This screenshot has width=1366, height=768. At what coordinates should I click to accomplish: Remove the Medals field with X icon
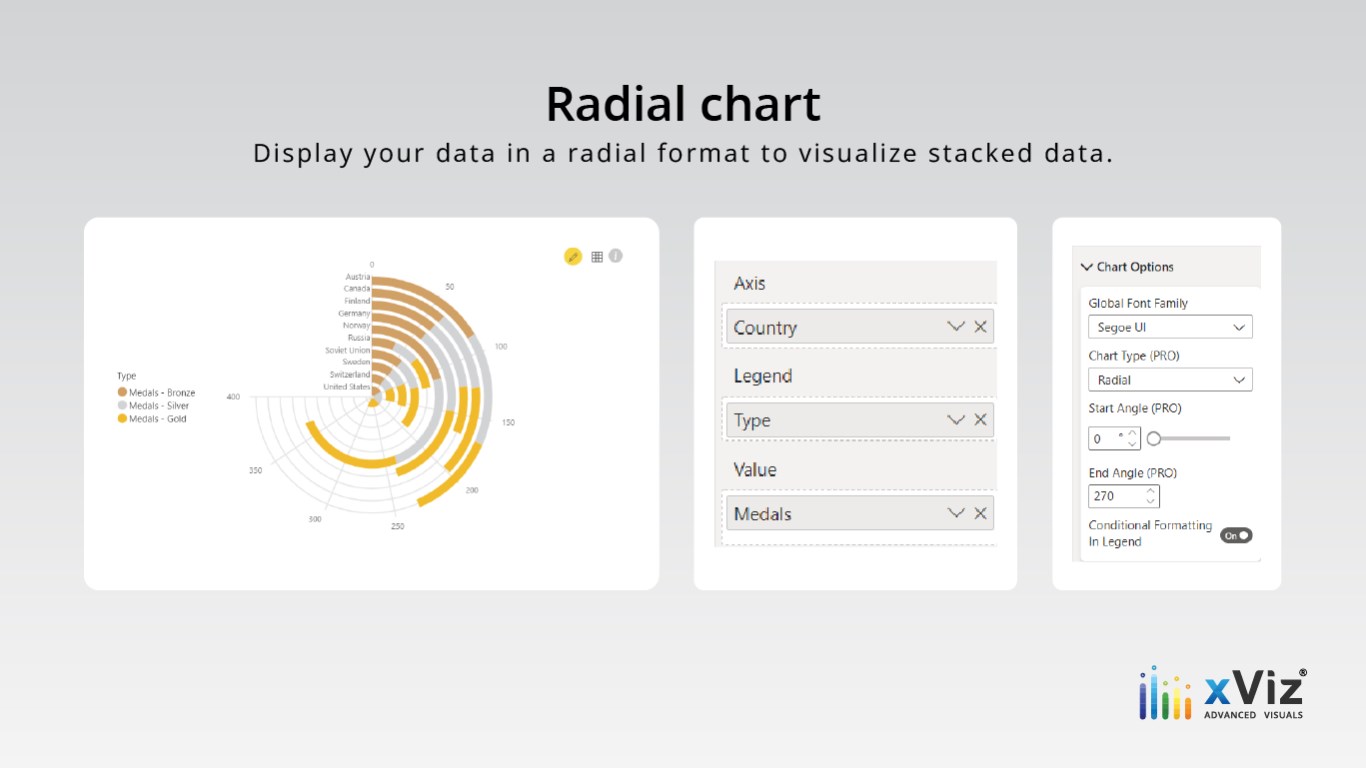pyautogui.click(x=980, y=513)
